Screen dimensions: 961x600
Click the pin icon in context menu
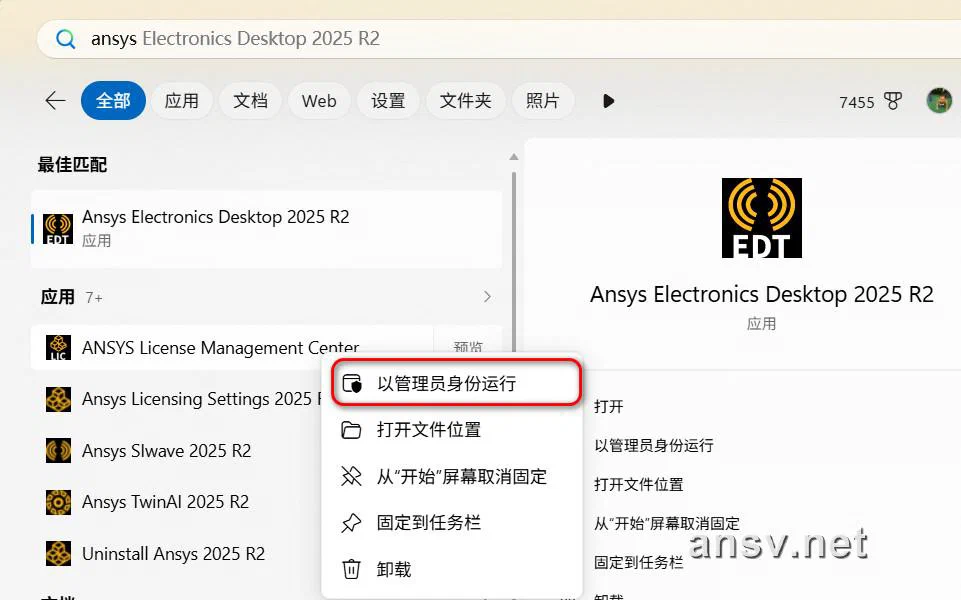(351, 523)
